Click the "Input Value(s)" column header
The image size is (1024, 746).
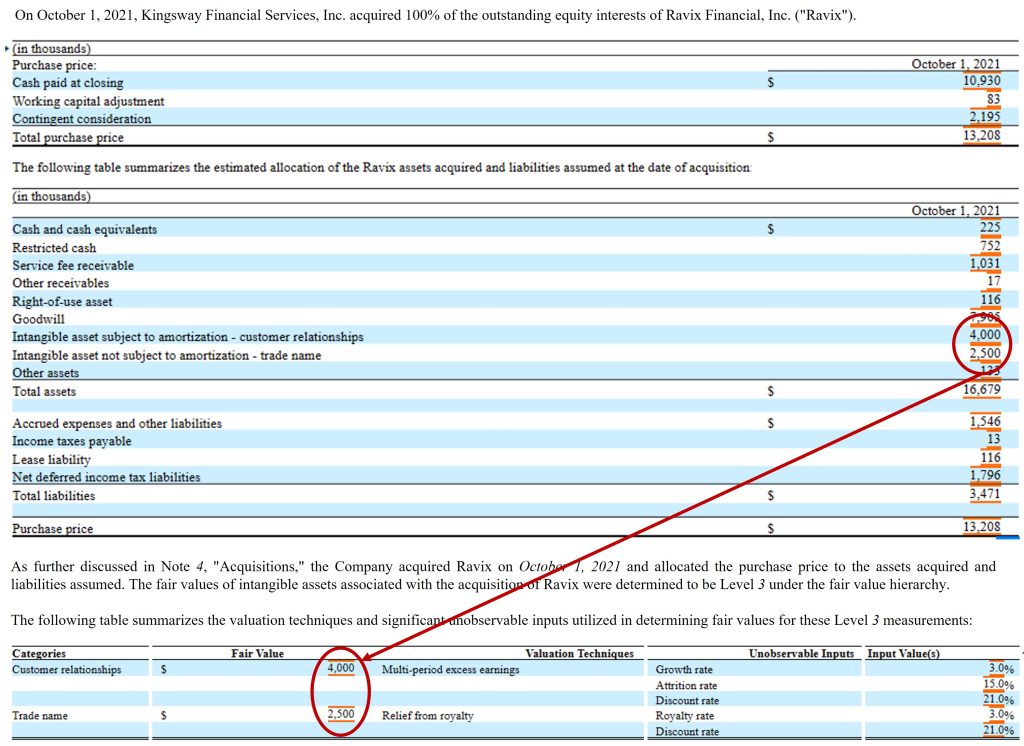pos(904,653)
